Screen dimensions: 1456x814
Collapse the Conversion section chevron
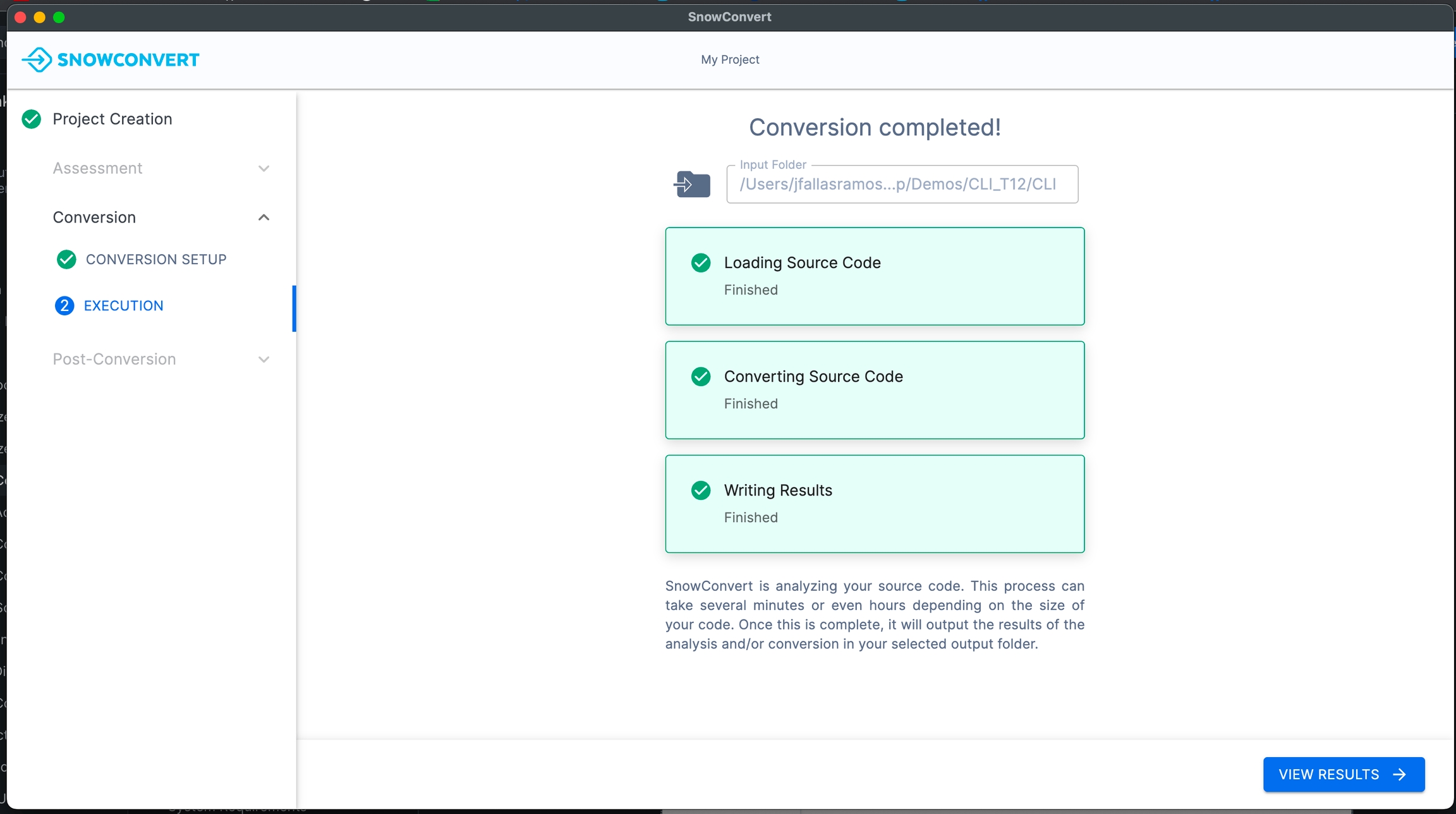(264, 218)
